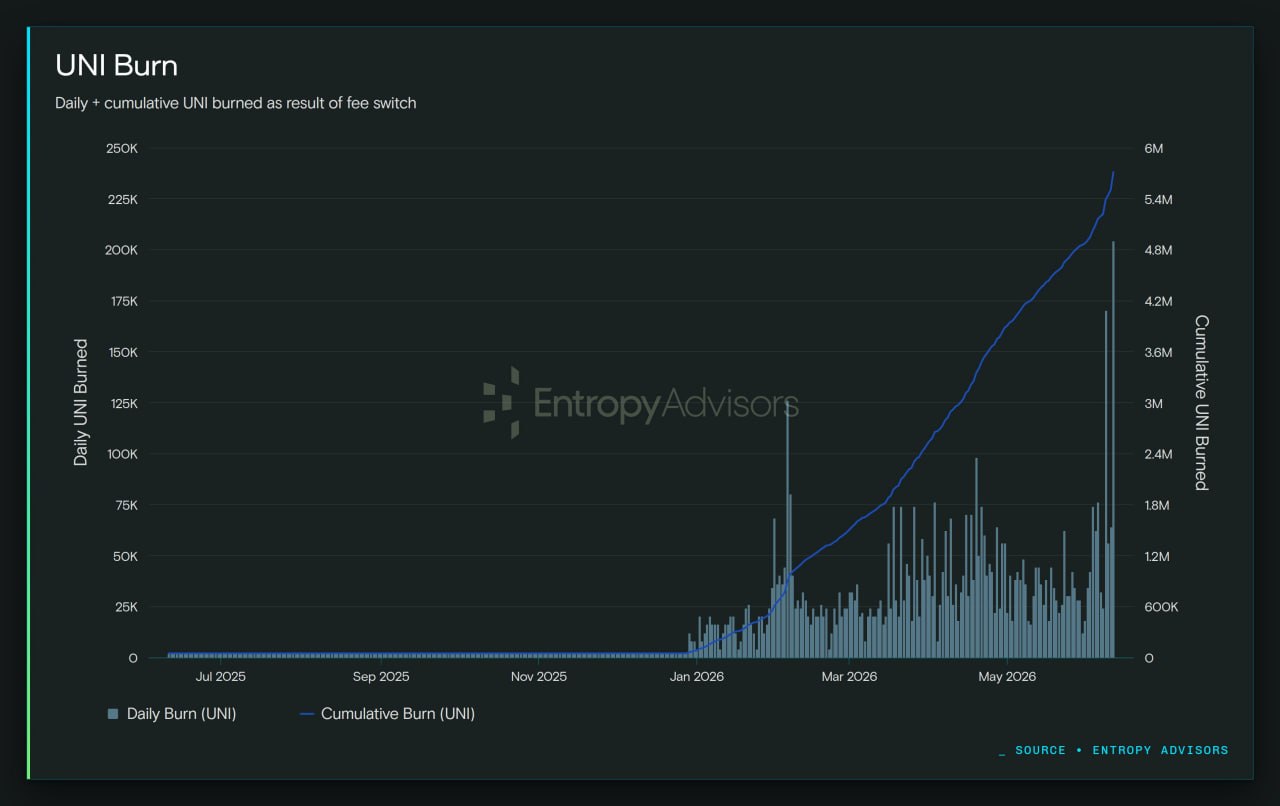Click the Jan 2026 x-axis label
This screenshot has height=806, width=1280.
coord(696,677)
